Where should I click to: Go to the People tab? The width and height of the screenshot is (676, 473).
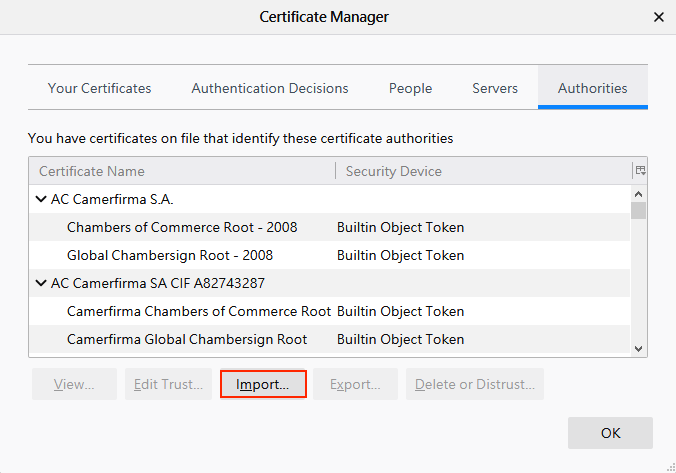tap(410, 88)
